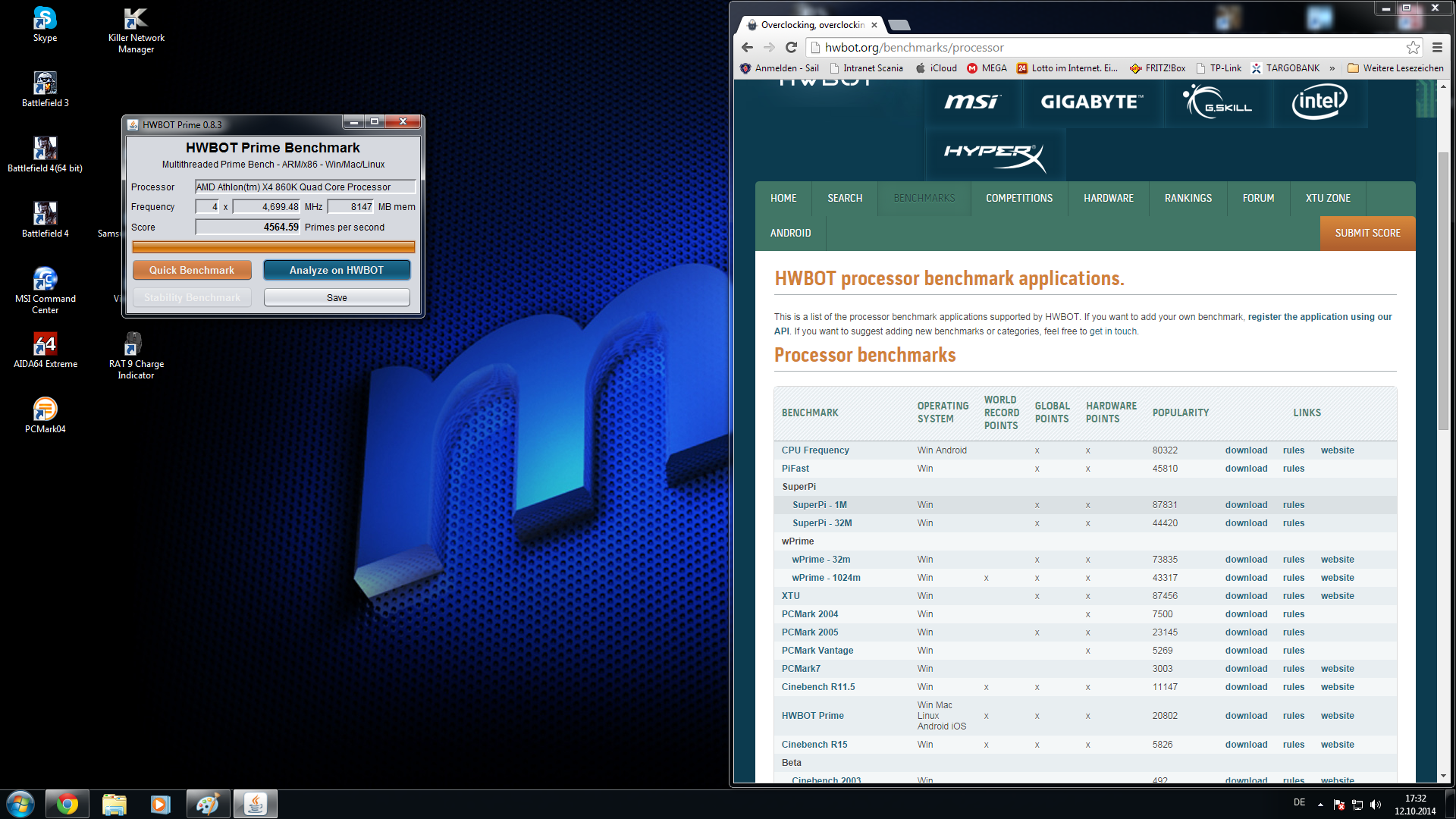Screen dimensions: 1456x819
Task: Click the frequency field showing 4,699.48
Action: (267, 206)
